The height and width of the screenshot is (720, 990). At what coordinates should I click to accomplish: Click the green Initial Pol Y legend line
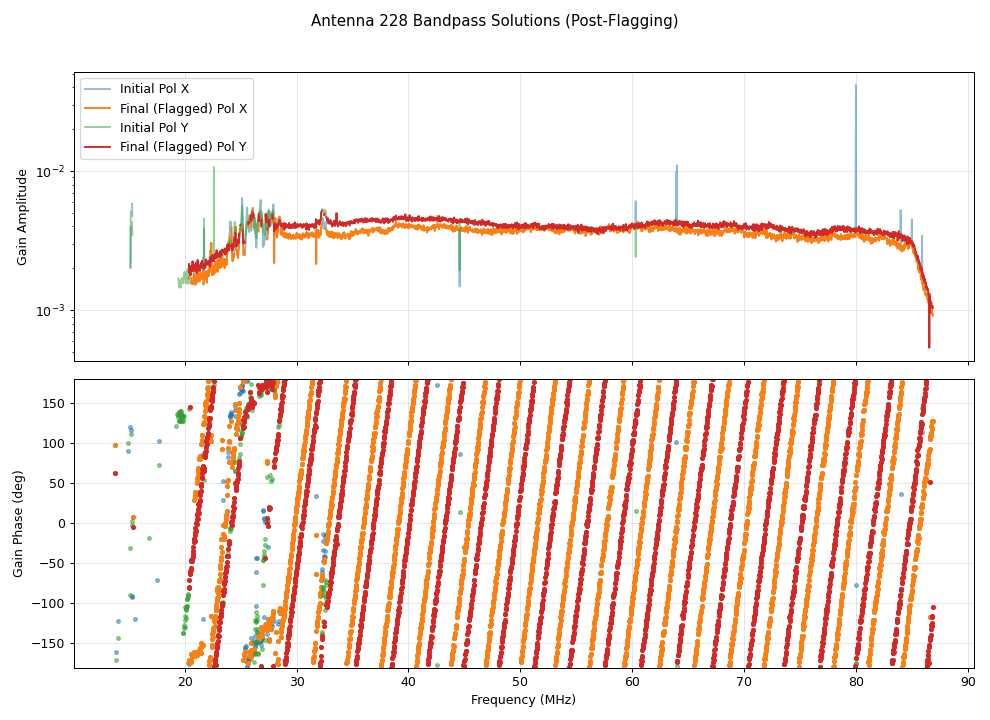(98, 128)
